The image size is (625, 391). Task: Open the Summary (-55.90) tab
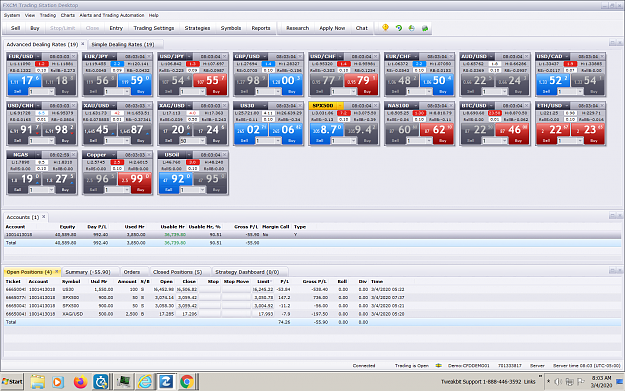tap(88, 272)
